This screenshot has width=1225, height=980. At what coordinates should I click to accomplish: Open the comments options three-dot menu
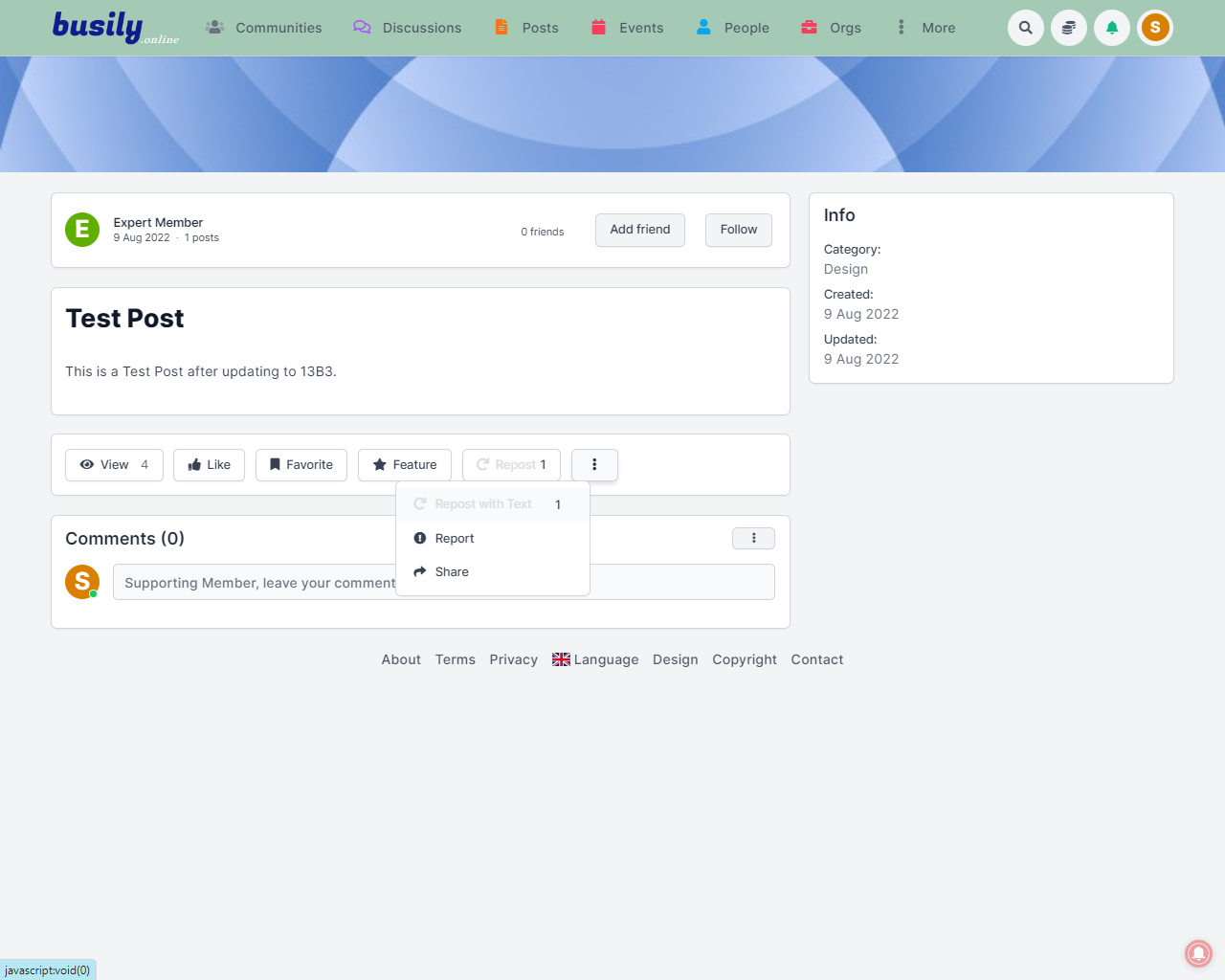click(753, 539)
